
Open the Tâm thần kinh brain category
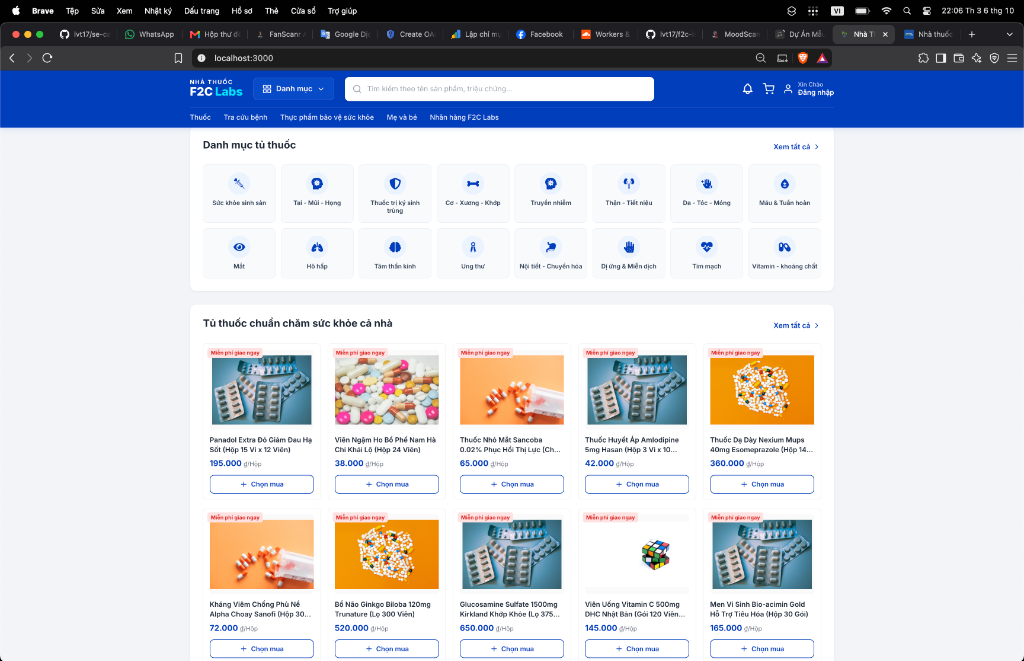tap(395, 253)
